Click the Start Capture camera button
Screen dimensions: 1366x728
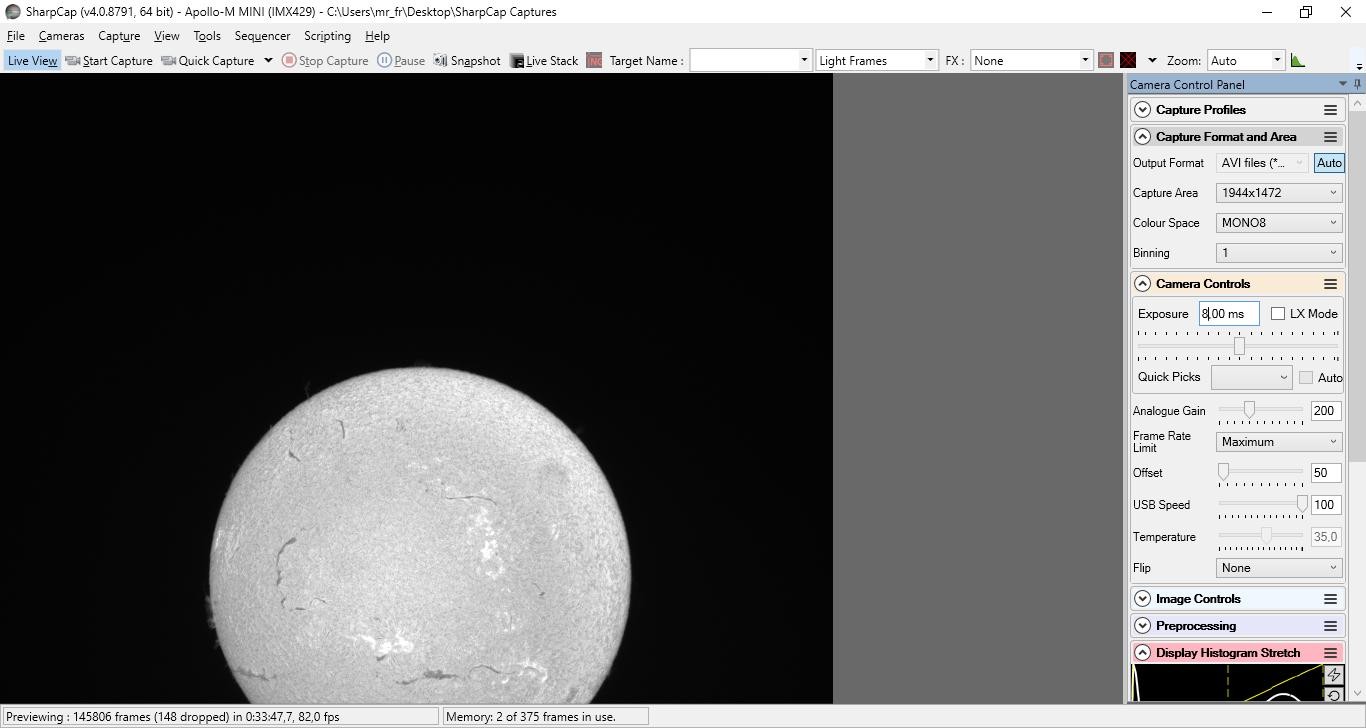tap(109, 60)
